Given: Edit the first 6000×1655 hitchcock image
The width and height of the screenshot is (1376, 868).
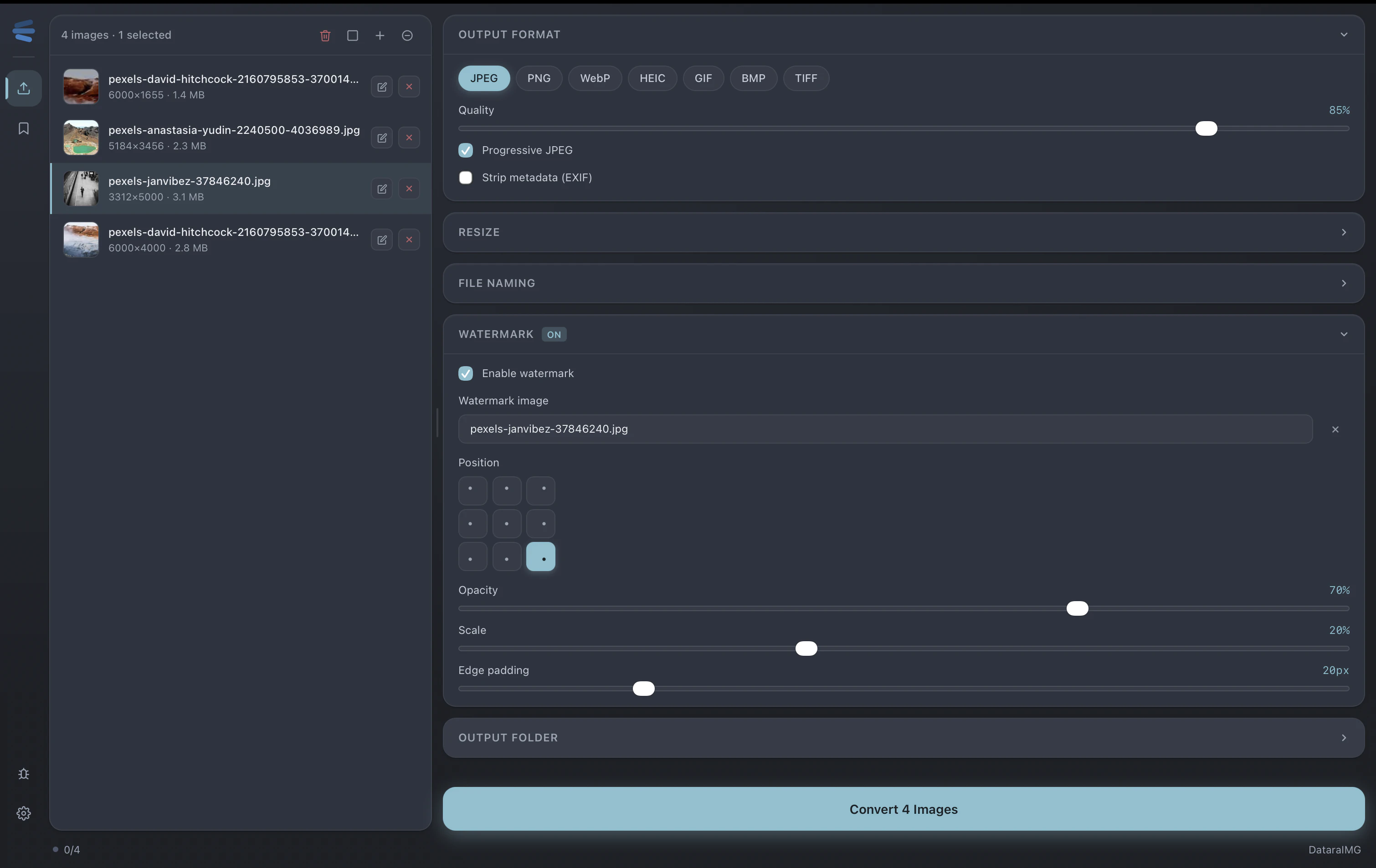Looking at the screenshot, I should [382, 87].
